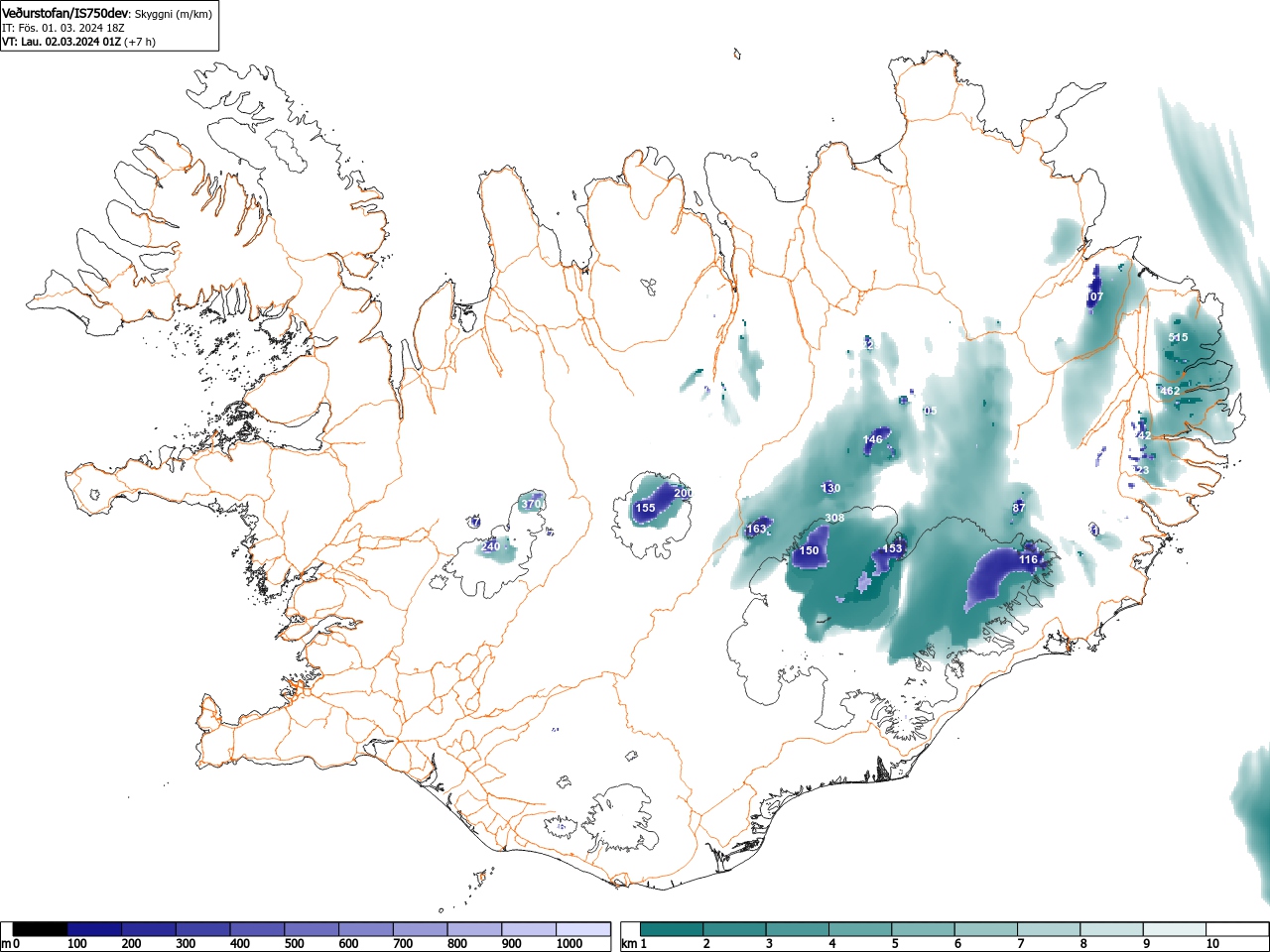This screenshot has width=1270, height=952.
Task: Pick the 100–200 m dark navy legend swatch
Action: (95, 929)
